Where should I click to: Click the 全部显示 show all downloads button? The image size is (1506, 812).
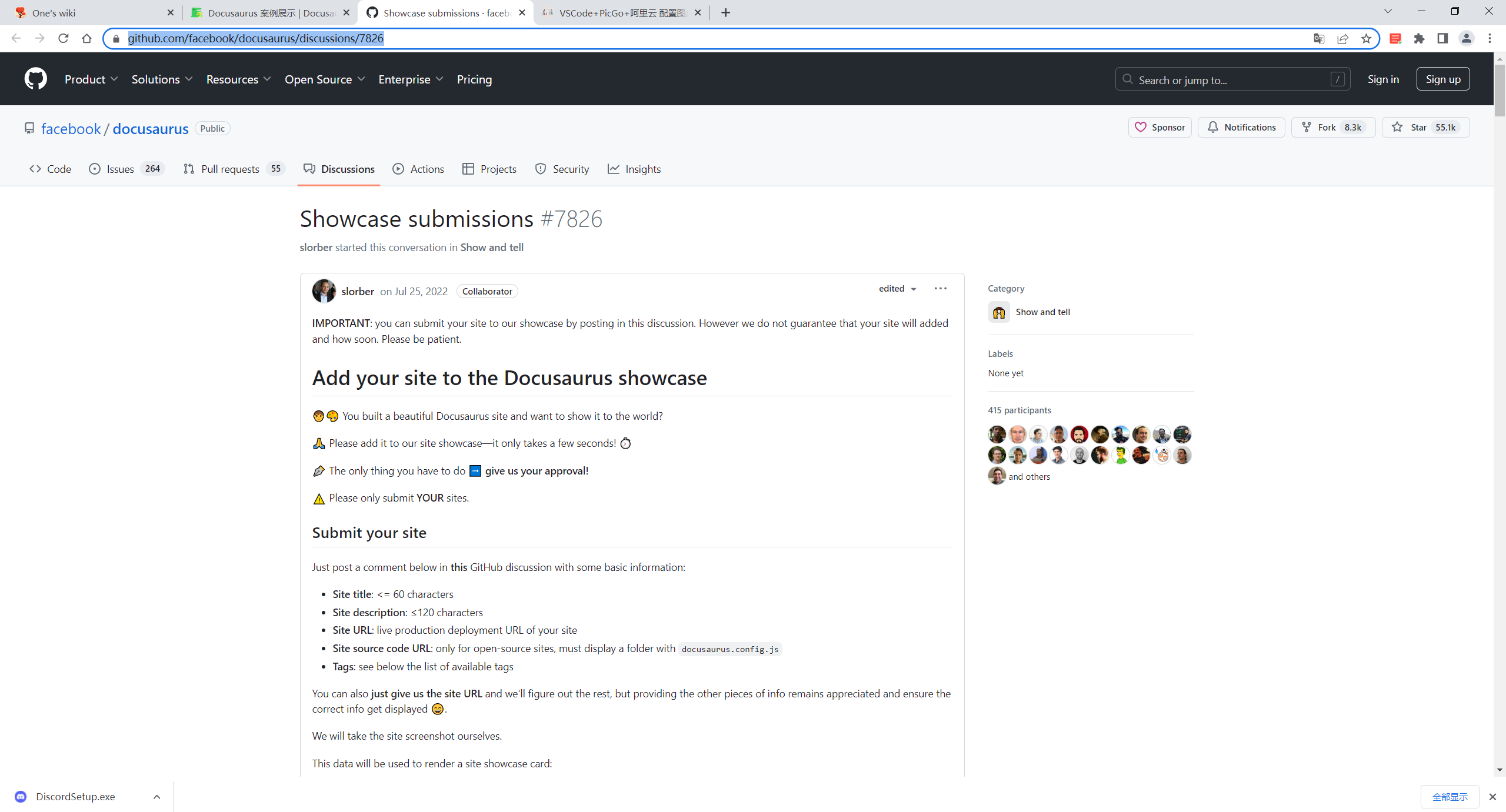tap(1450, 797)
